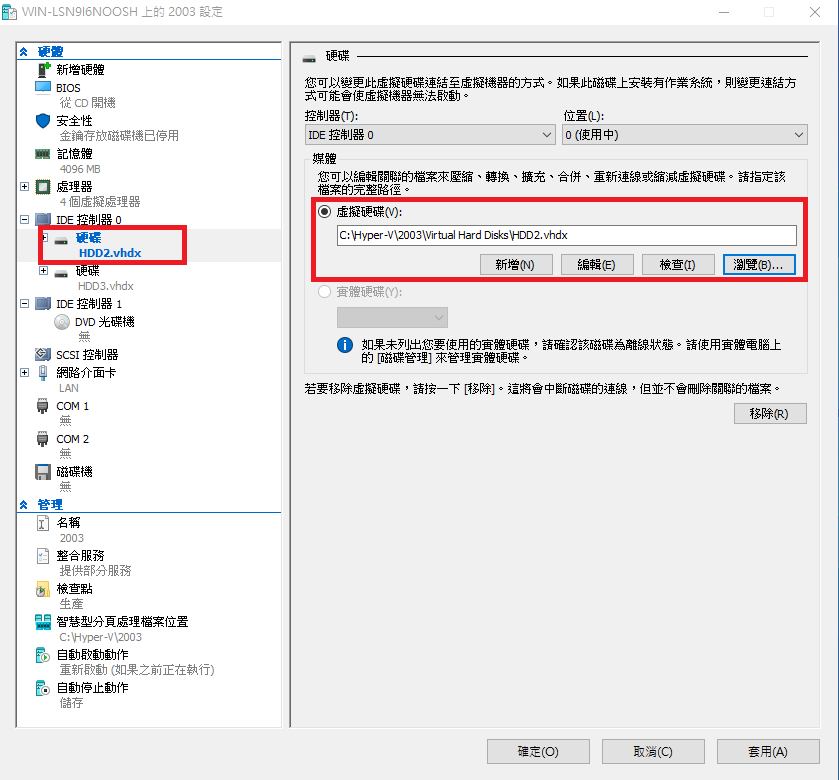Click the 檢查點 checkpoint icon
Viewport: 839px width, 780px height.
(x=43, y=589)
